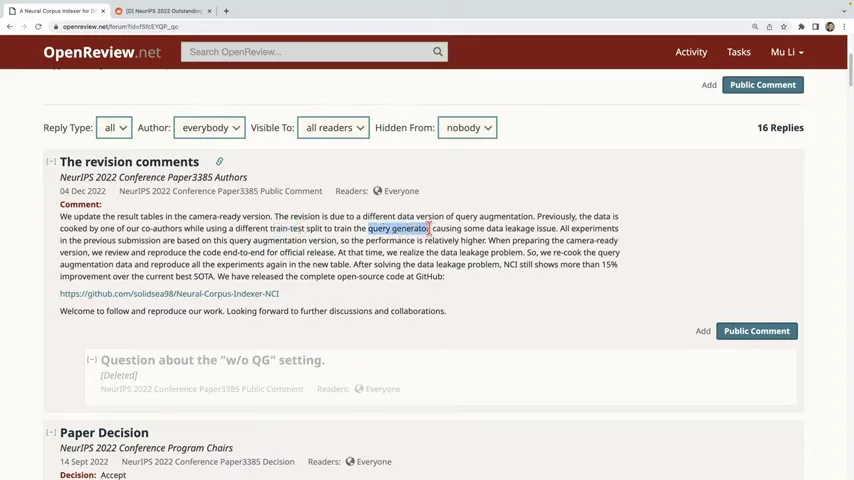
Task: Open browser extensions puzzle icon
Action: tap(801, 27)
